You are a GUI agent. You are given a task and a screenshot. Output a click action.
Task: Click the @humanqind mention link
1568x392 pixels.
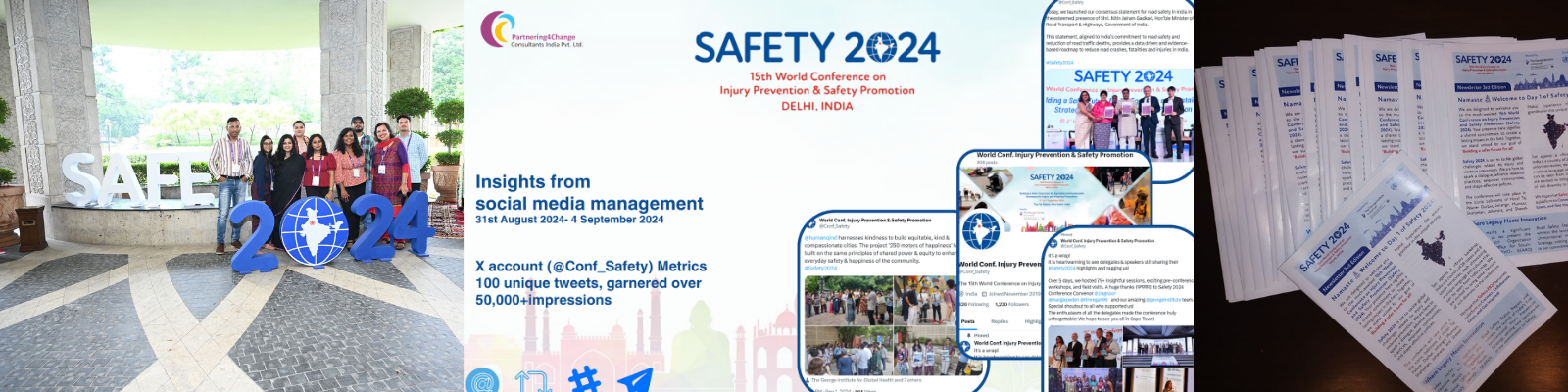click(x=820, y=238)
